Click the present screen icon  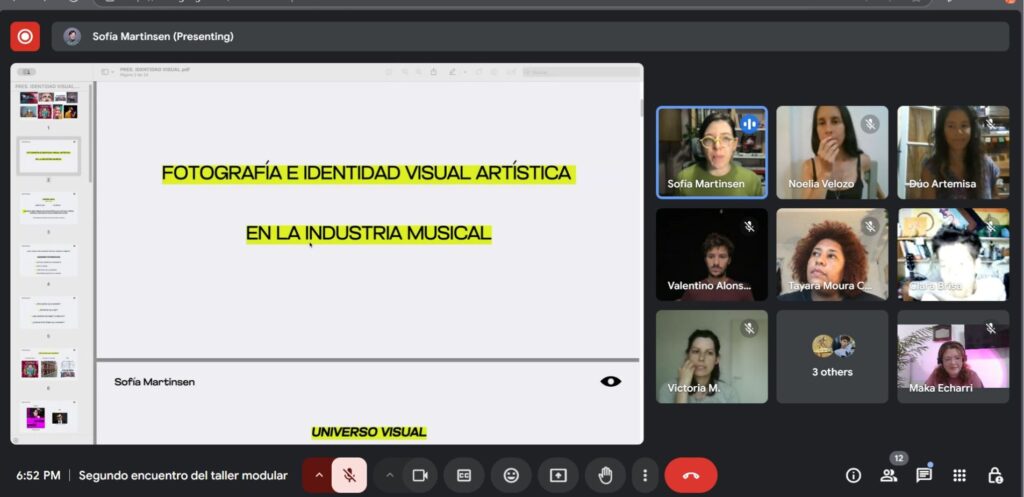pyautogui.click(x=558, y=475)
